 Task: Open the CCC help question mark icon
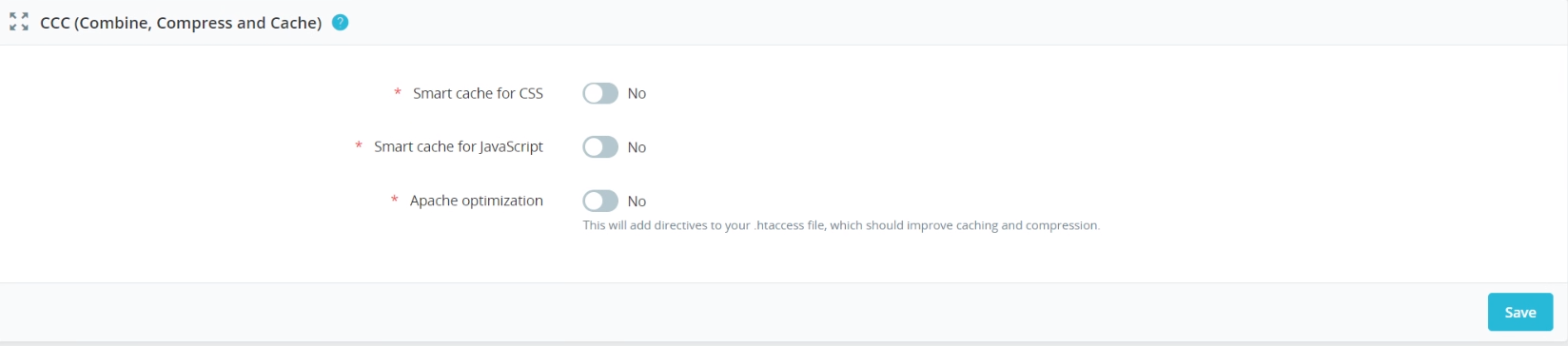(340, 22)
